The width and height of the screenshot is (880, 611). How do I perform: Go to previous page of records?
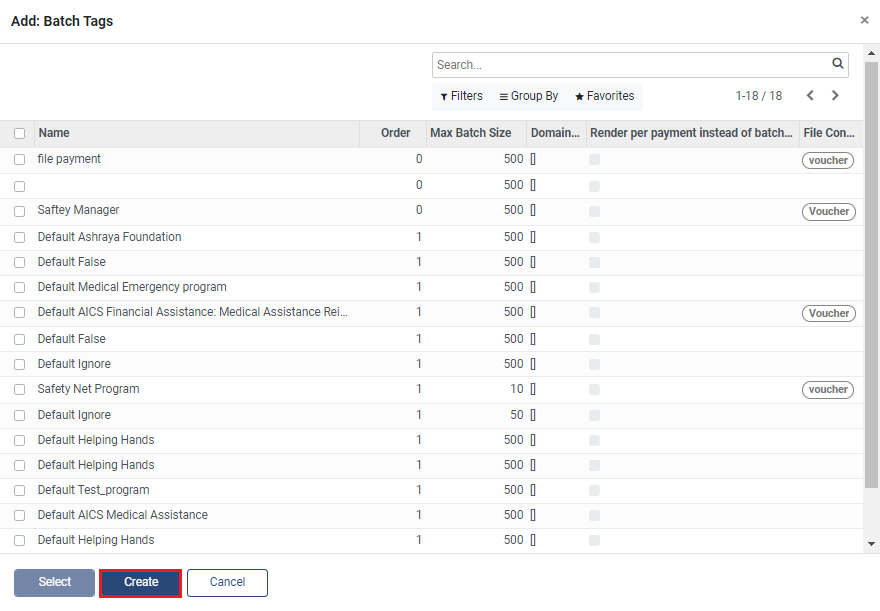(810, 96)
